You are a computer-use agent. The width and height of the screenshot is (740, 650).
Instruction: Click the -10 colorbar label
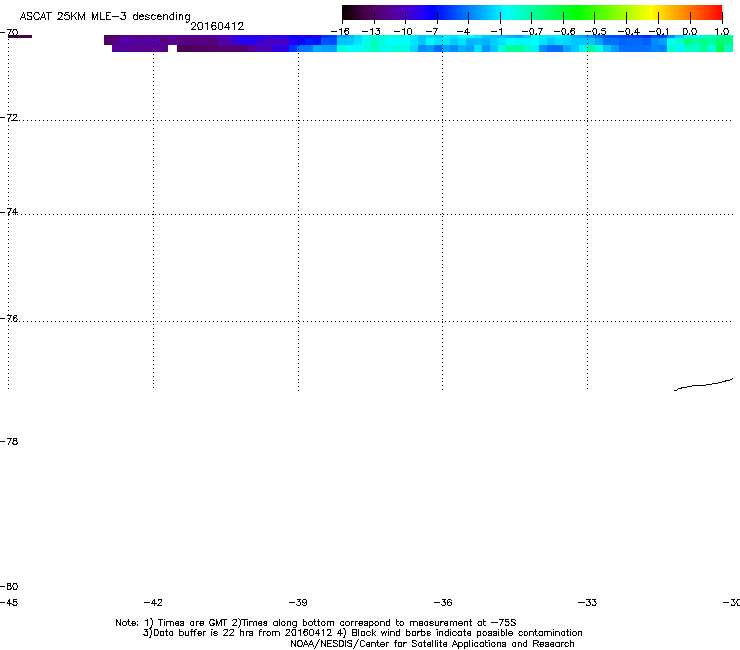[403, 32]
